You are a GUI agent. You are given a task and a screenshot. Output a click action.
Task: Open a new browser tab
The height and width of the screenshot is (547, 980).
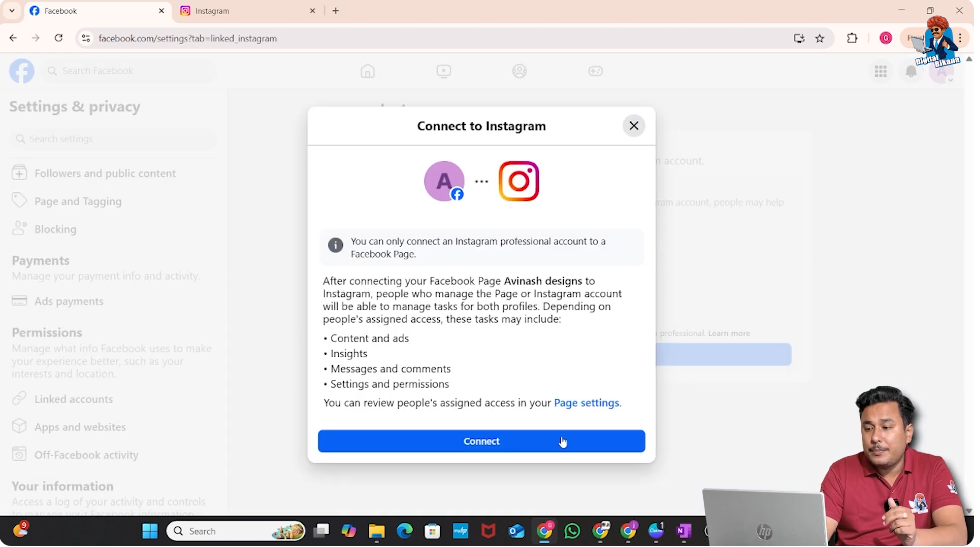coord(336,11)
